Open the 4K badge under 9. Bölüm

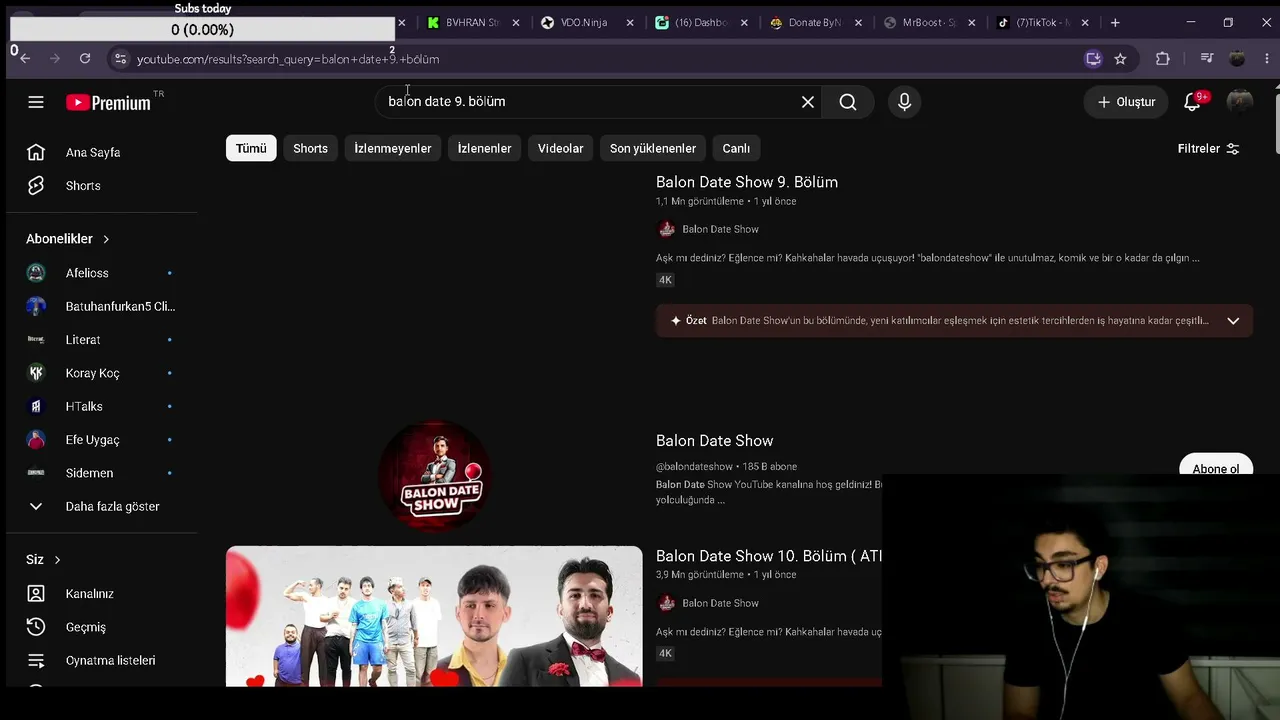click(665, 280)
